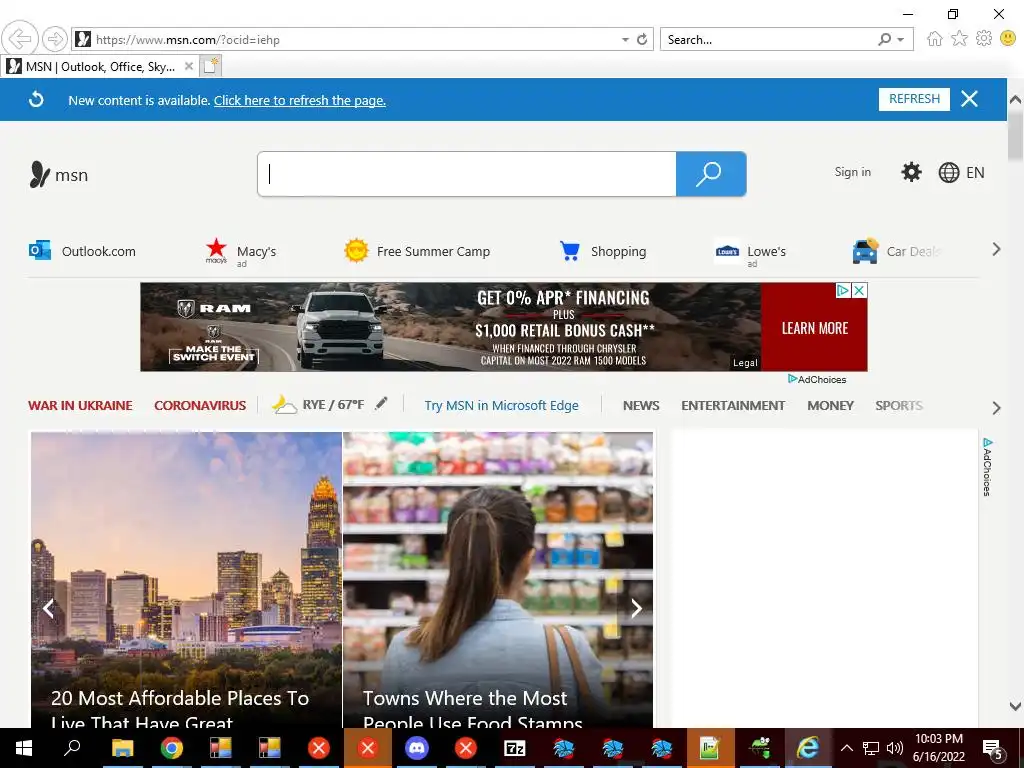Viewport: 1024px width, 768px height.
Task: Open the SPORTS category
Action: [899, 406]
